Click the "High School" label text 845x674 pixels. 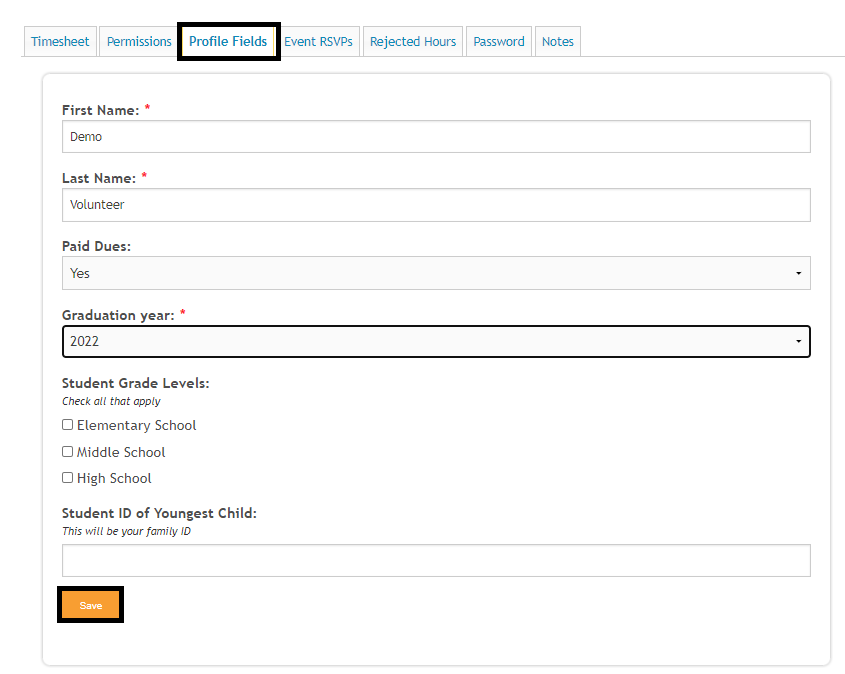(114, 478)
